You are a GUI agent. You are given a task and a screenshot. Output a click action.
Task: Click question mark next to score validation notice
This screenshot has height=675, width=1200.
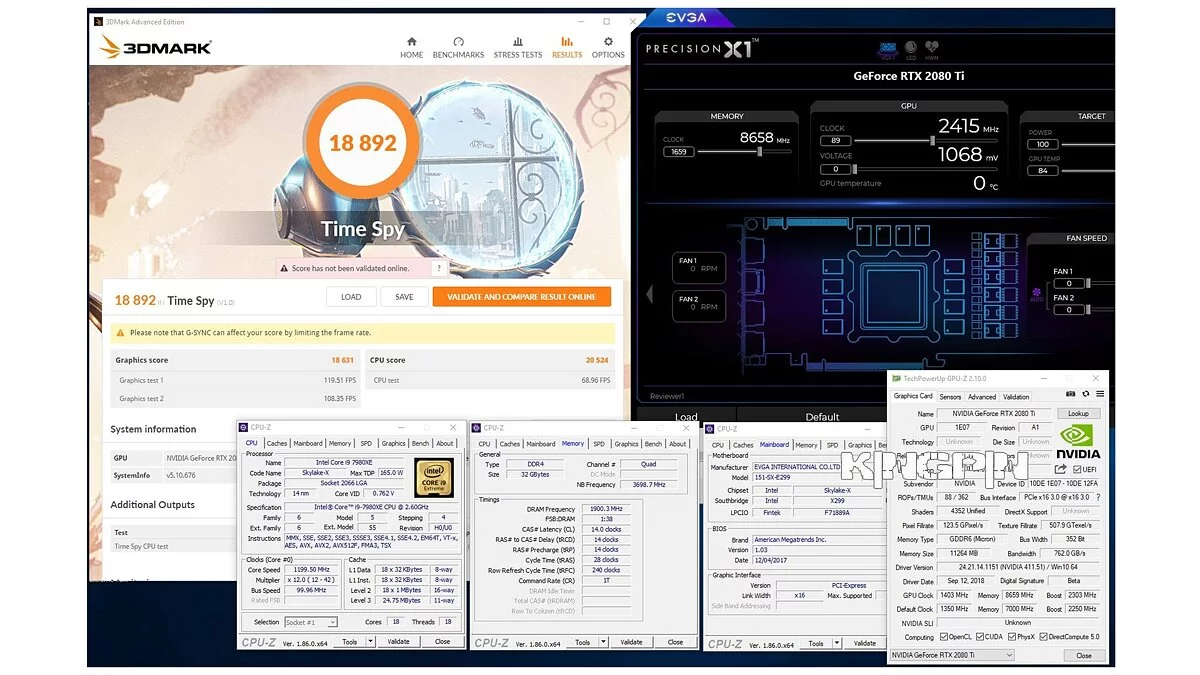coord(439,268)
